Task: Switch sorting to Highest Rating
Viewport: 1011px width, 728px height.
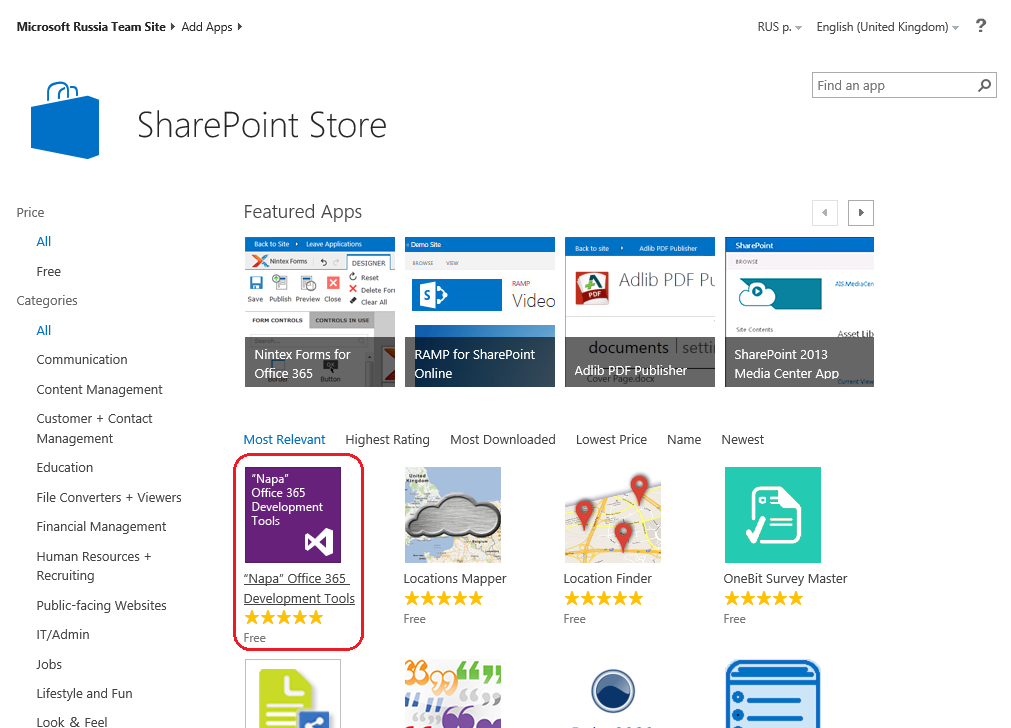Action: [387, 439]
